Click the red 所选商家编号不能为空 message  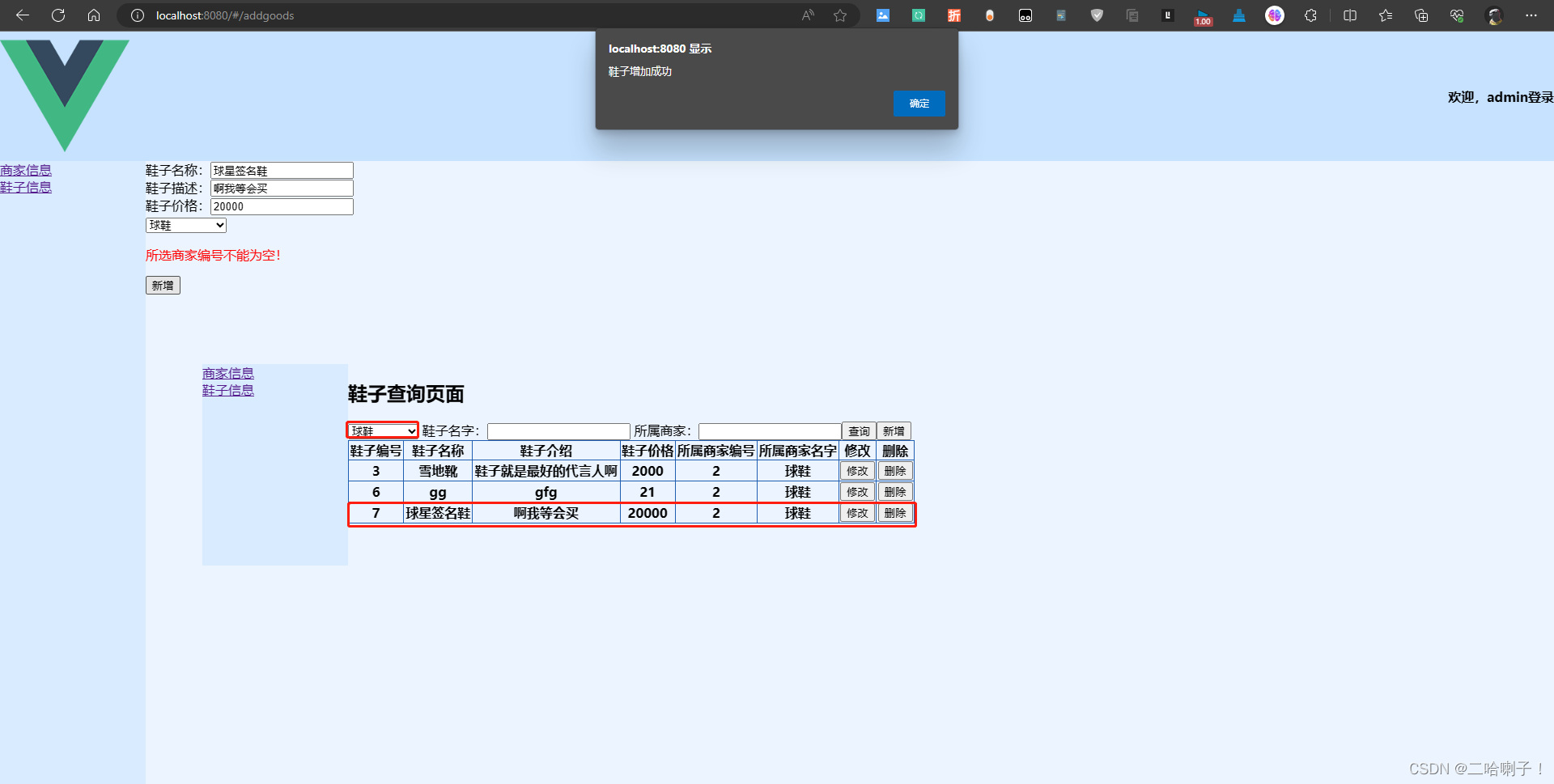[x=214, y=256]
